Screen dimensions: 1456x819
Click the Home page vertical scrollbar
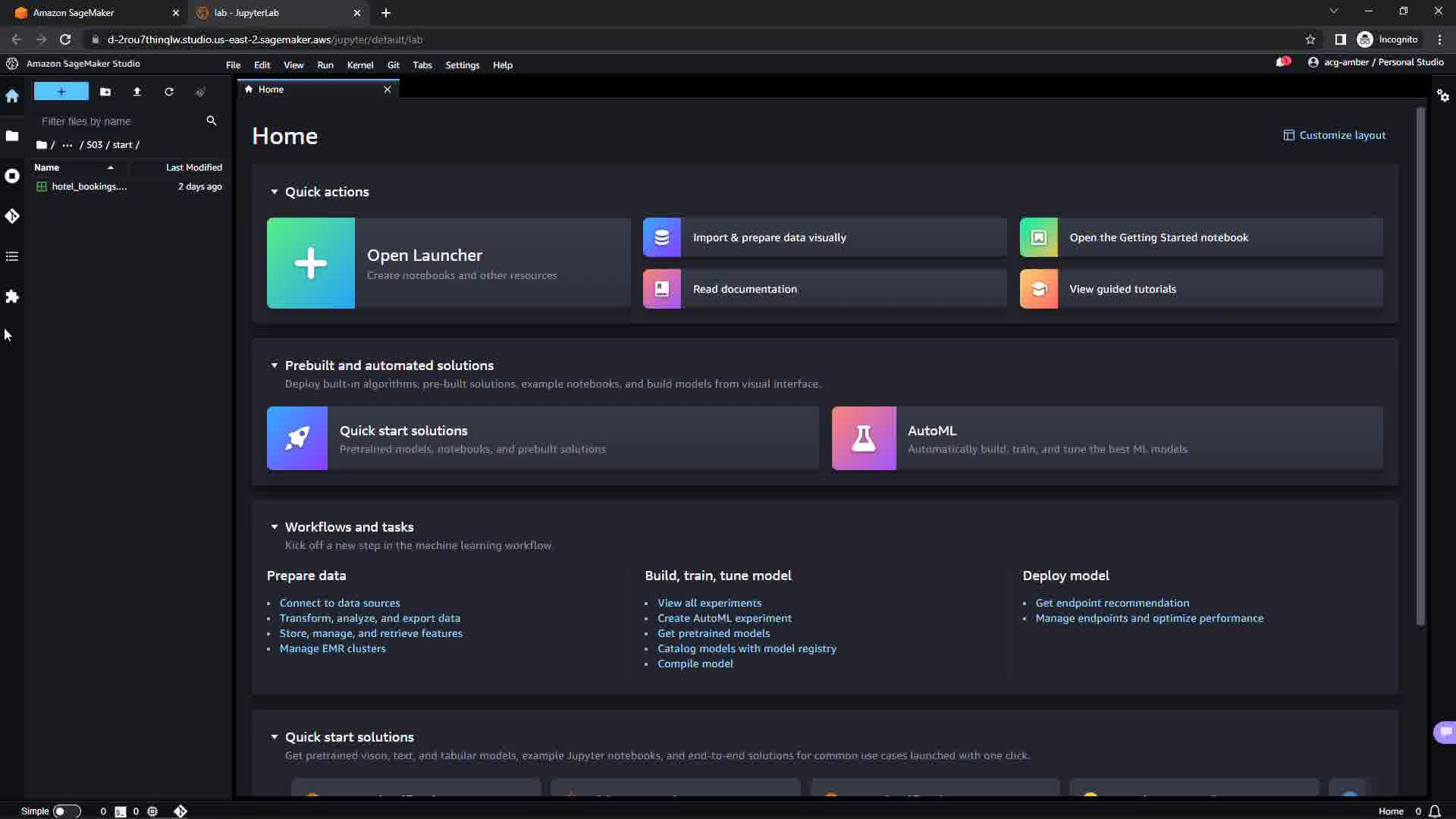[1420, 364]
